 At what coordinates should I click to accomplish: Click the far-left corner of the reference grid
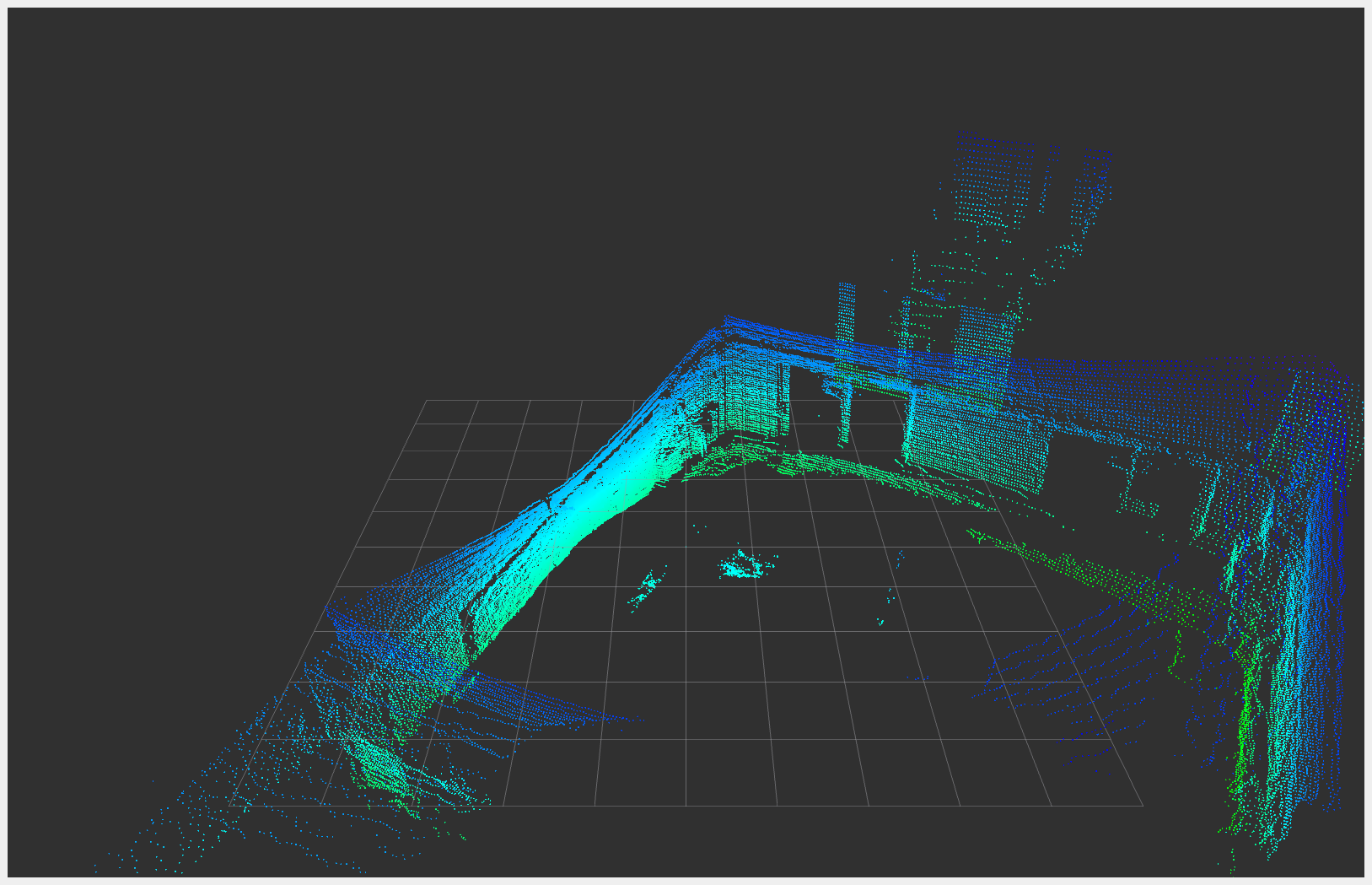[426, 401]
